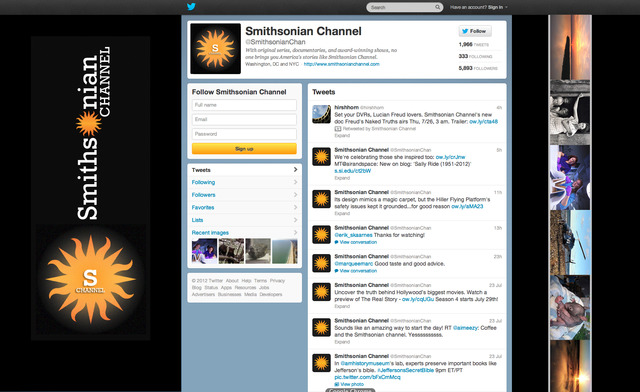640x392 pixels.
Task: Click the footer Developers link
Action: (x=271, y=294)
